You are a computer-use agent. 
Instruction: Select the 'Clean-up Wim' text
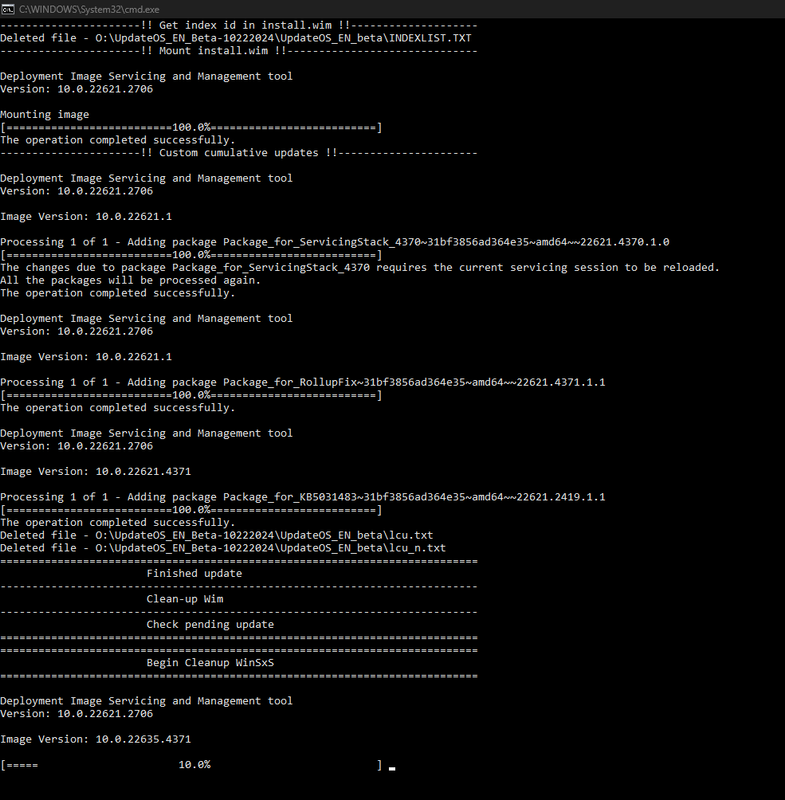[185, 599]
